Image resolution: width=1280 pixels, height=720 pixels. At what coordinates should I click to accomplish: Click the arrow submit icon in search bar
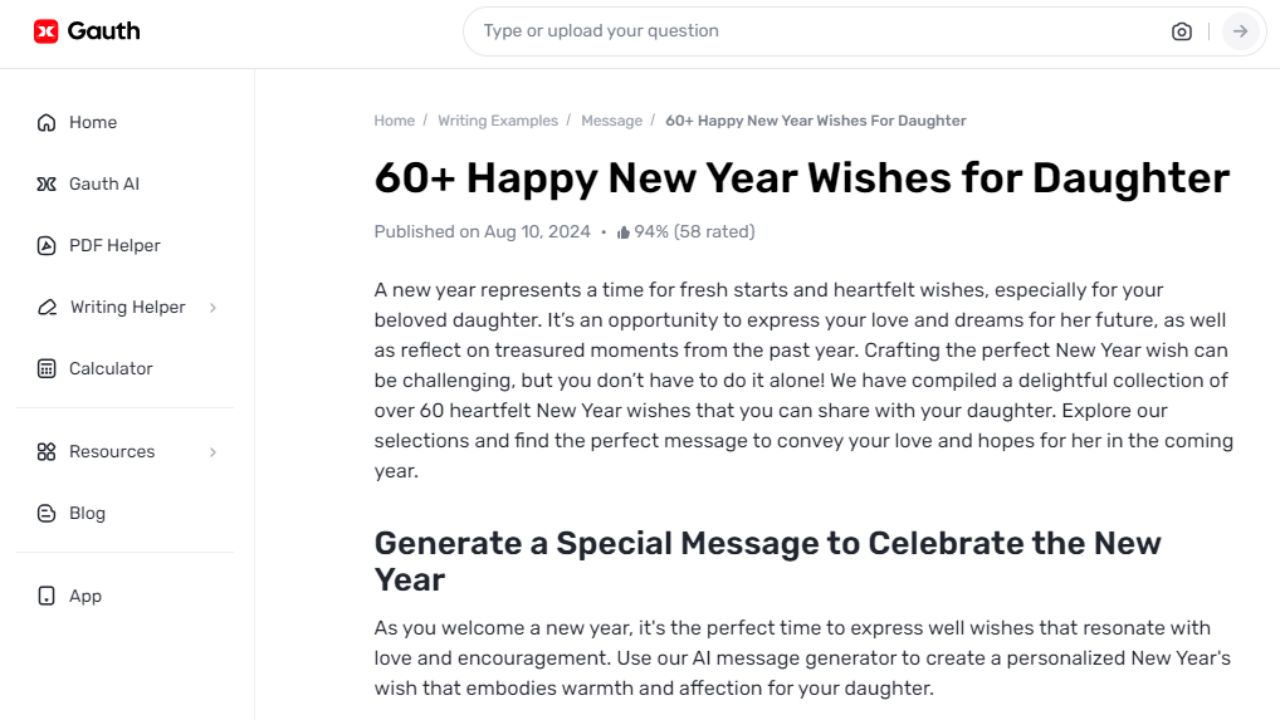(1240, 31)
